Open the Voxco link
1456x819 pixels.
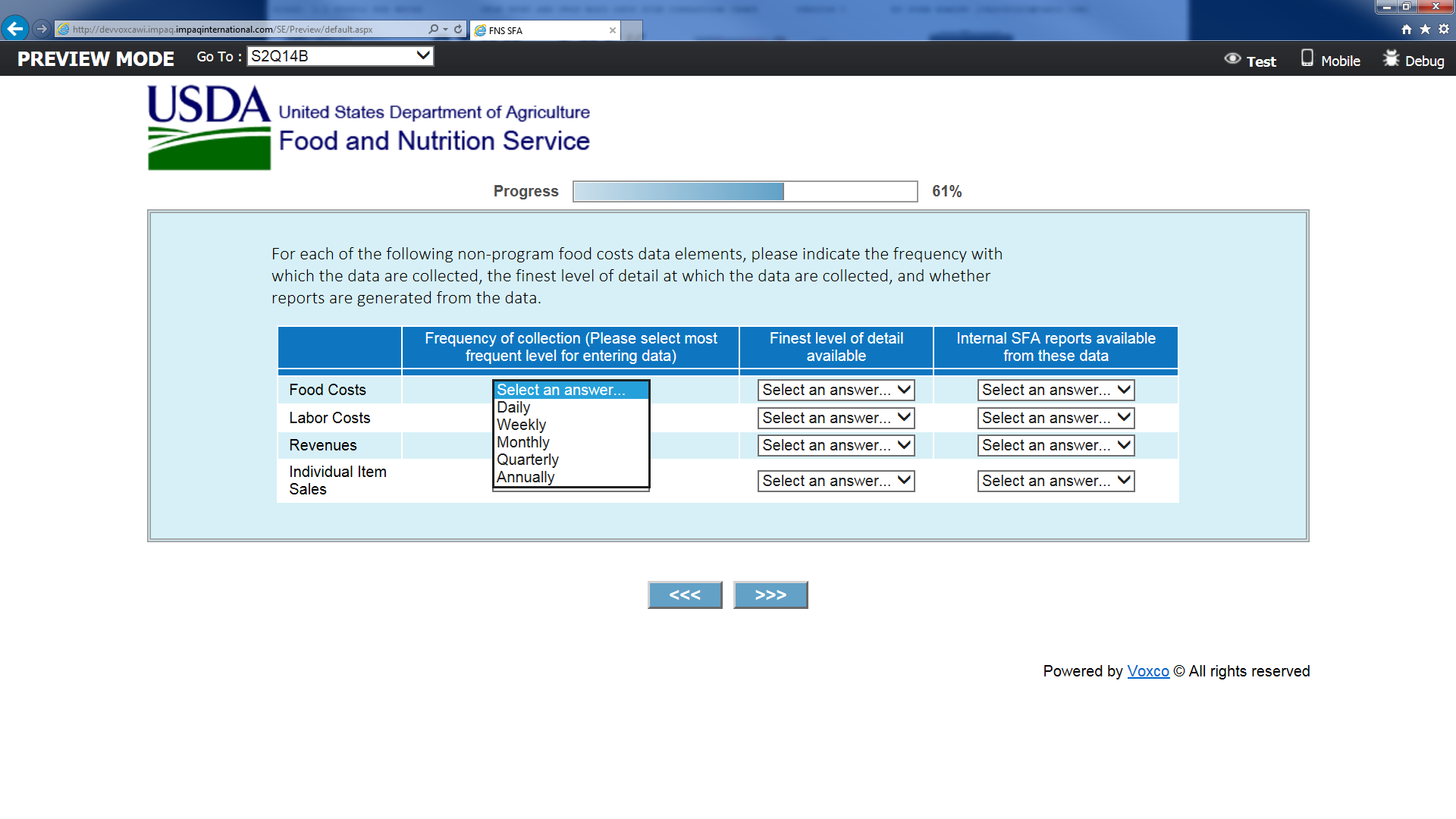pos(1148,671)
